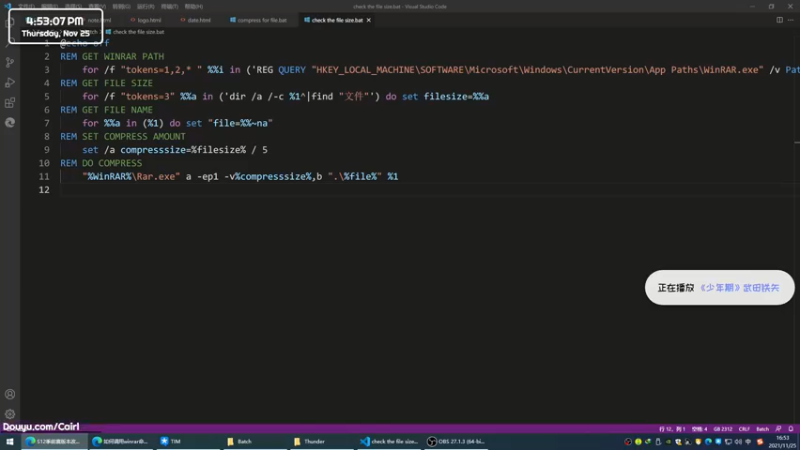Switch to VS Code taskbar button
The width and height of the screenshot is (800, 450).
389,441
